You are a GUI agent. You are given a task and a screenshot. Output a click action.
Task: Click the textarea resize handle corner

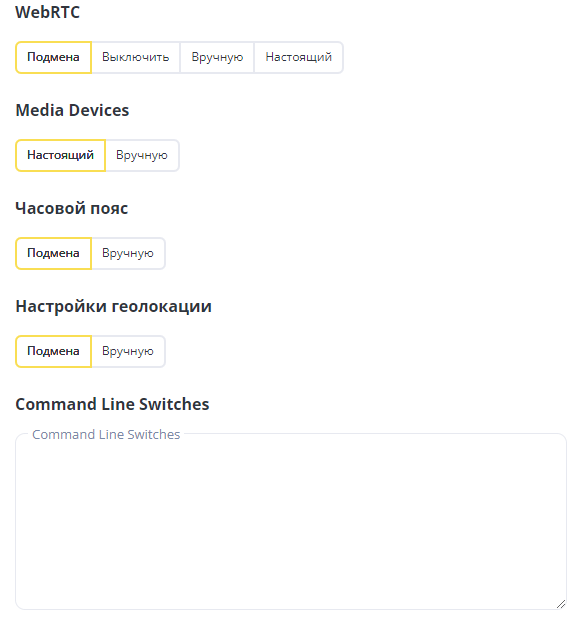coord(561,604)
